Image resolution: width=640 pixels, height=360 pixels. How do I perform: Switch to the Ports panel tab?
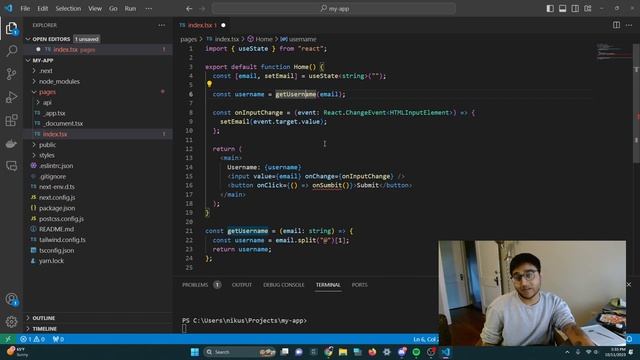(360, 285)
